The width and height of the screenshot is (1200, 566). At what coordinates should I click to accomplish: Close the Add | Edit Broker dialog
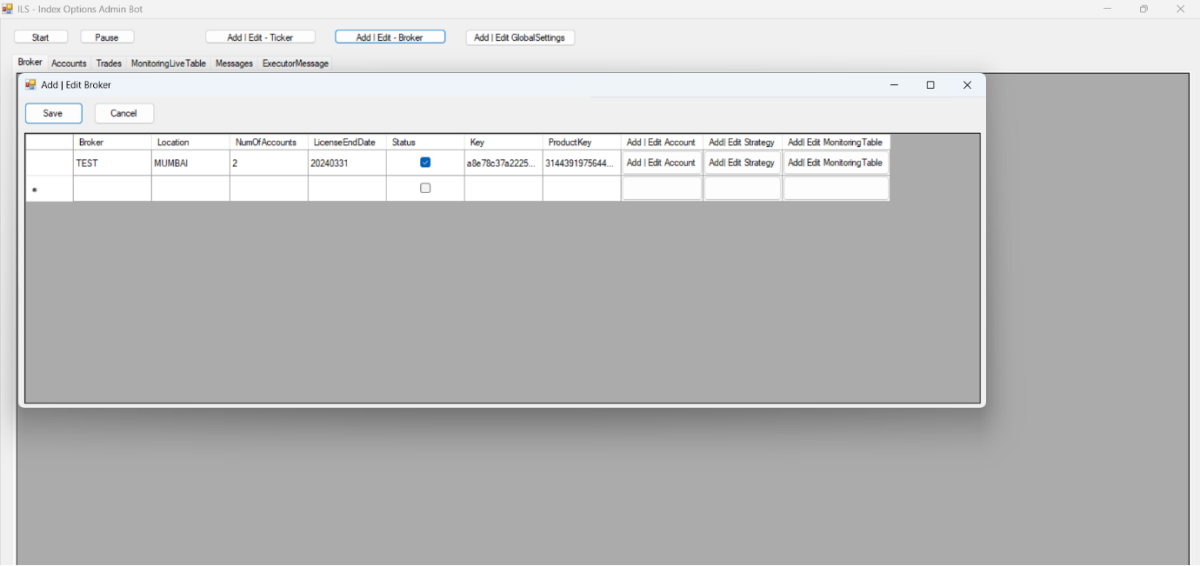click(x=967, y=85)
